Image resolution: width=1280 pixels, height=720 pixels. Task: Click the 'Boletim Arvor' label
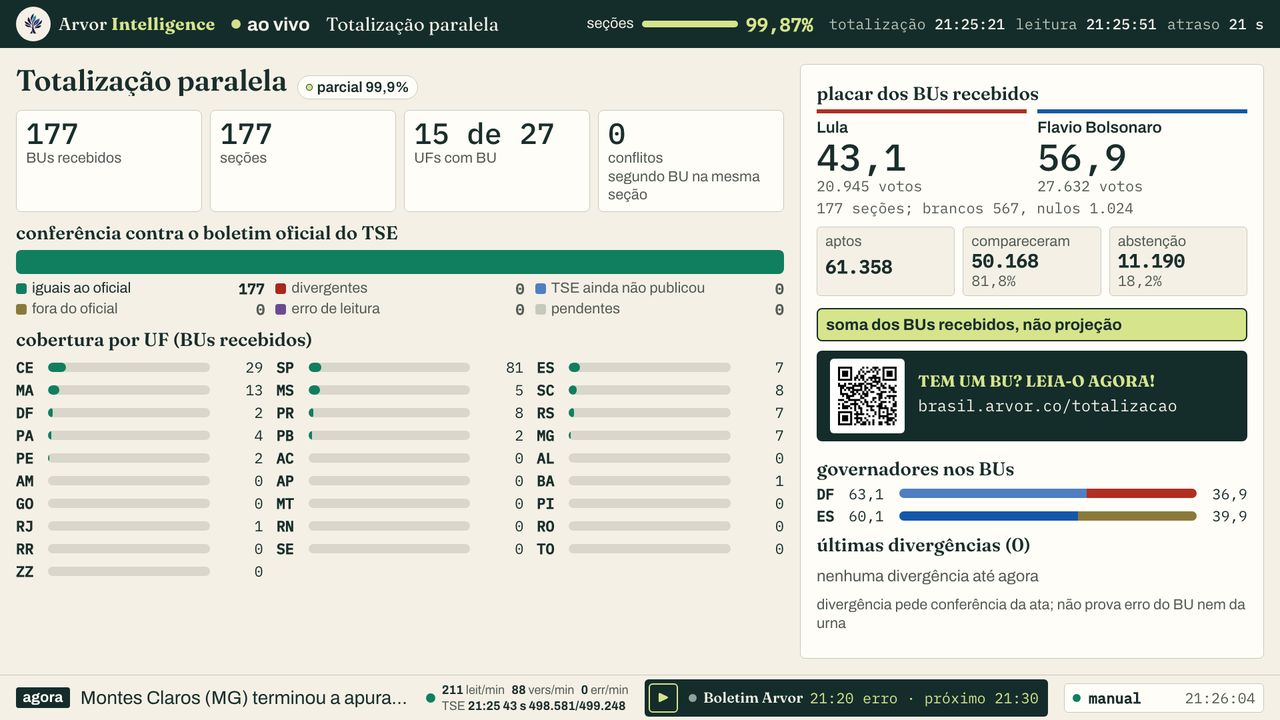pos(753,698)
